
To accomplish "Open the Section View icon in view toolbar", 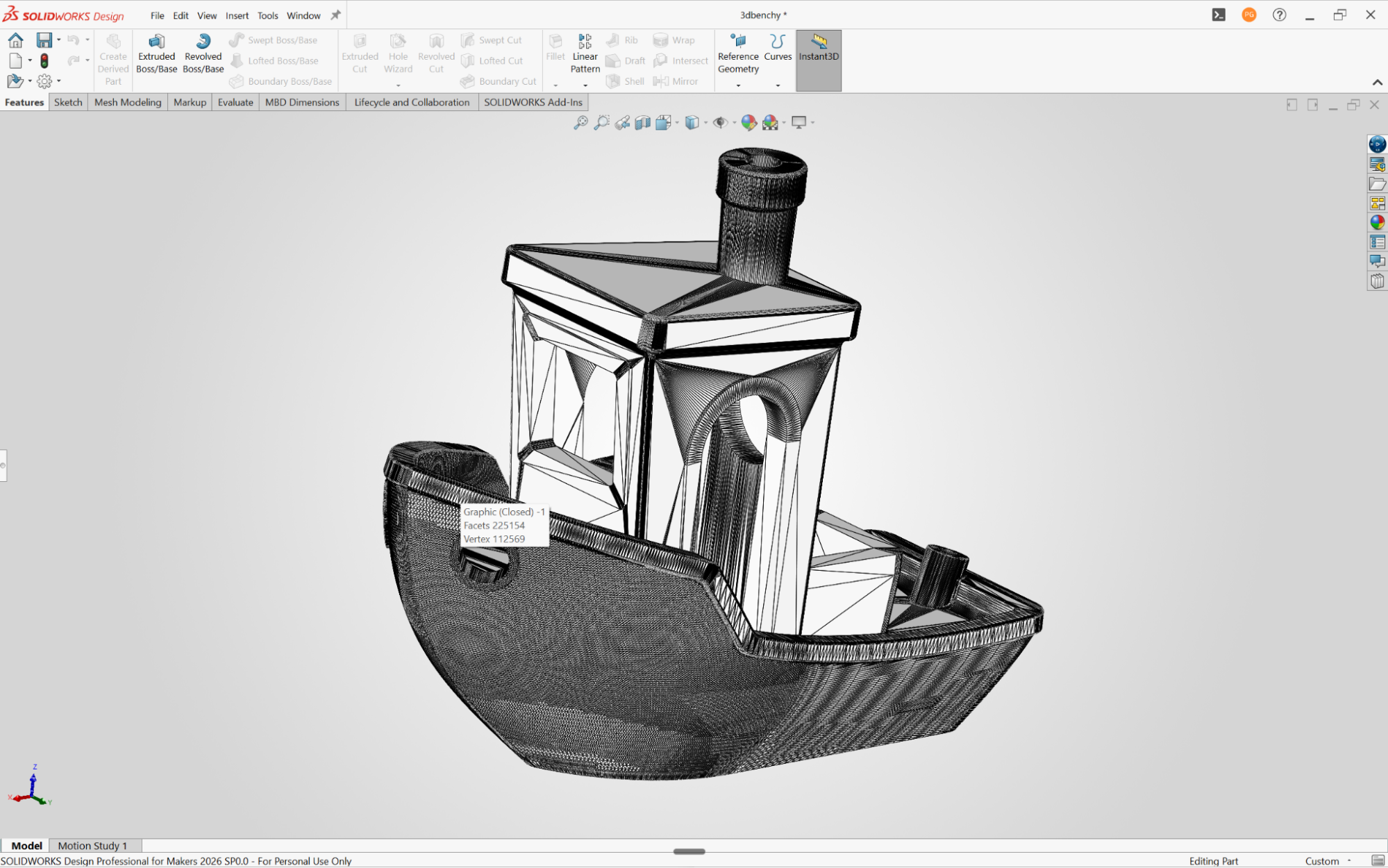I will (642, 123).
